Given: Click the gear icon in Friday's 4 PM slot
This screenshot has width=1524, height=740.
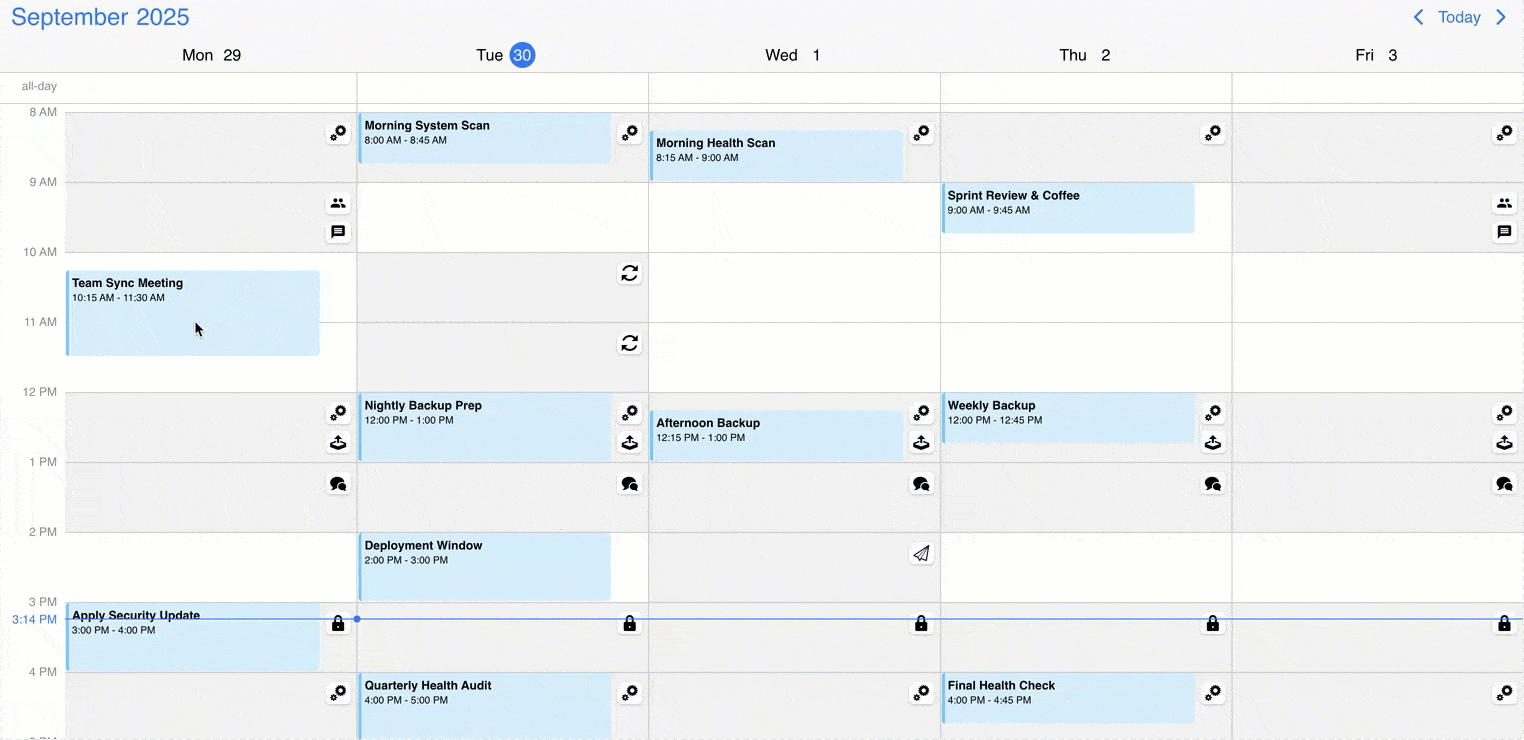Looking at the screenshot, I should coord(1504,693).
